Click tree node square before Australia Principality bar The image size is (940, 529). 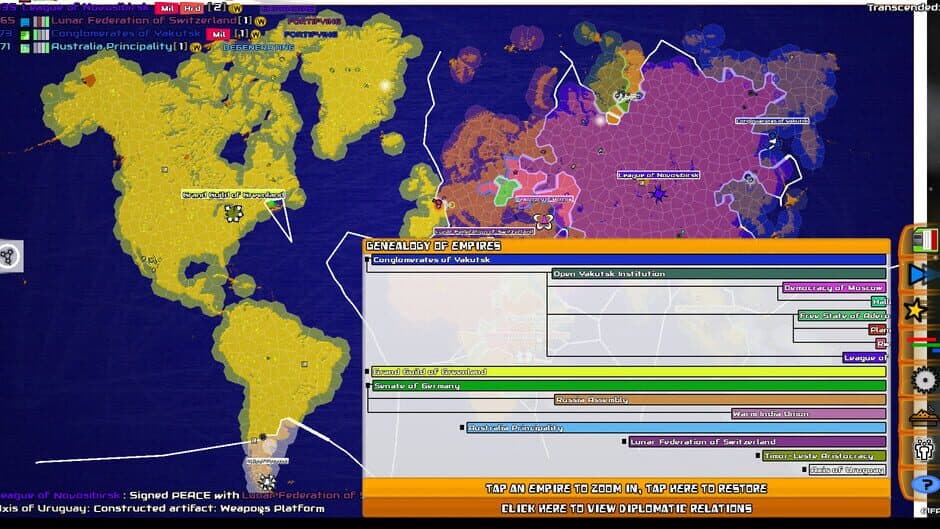pyautogui.click(x=462, y=428)
